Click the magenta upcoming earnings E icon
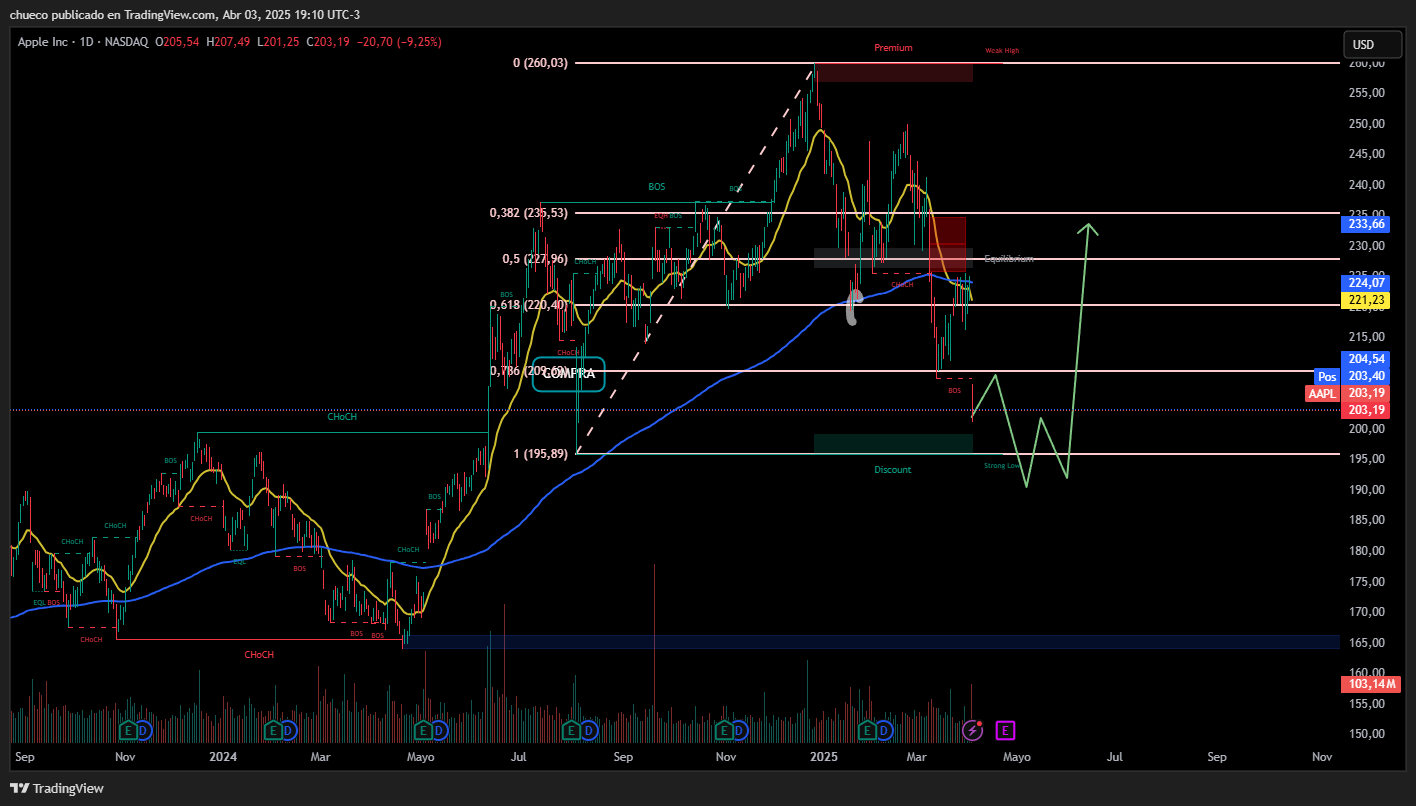This screenshot has height=806, width=1416. pos(1005,731)
